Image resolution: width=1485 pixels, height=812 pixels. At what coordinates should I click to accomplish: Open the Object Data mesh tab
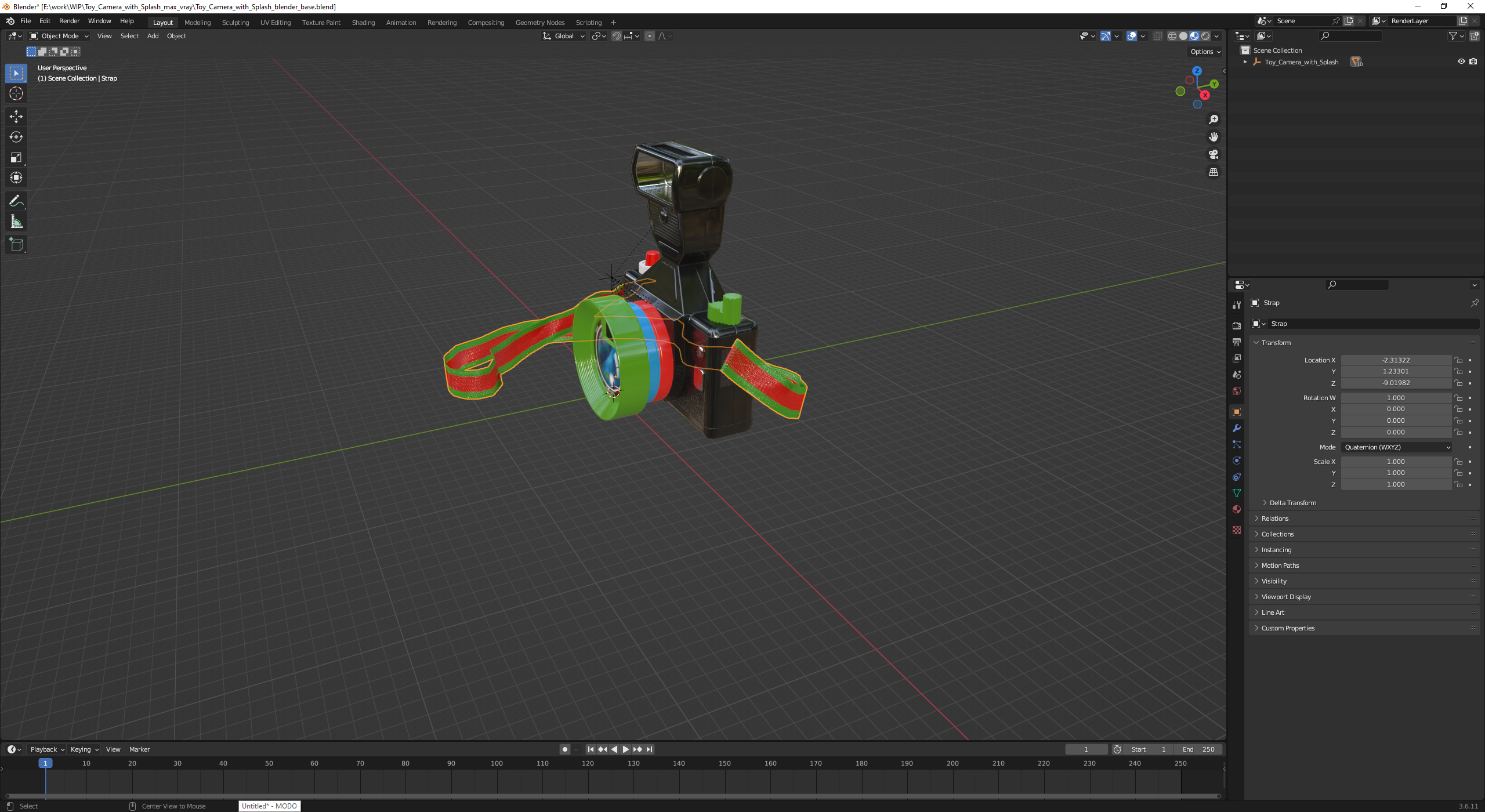pos(1237,493)
